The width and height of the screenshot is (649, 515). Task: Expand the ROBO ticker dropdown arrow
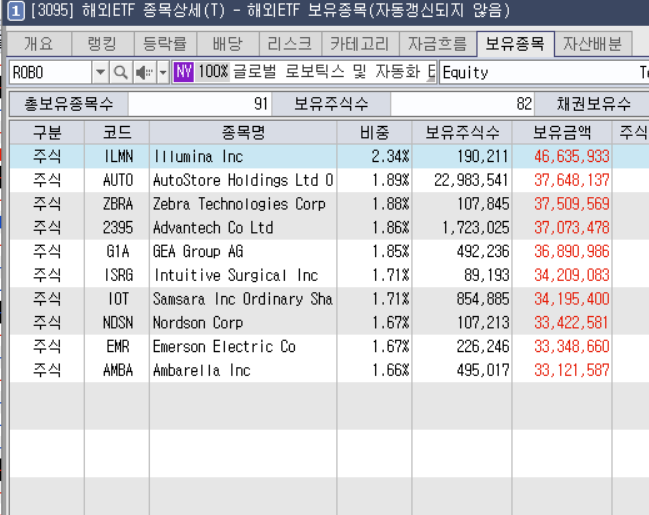click(100, 72)
